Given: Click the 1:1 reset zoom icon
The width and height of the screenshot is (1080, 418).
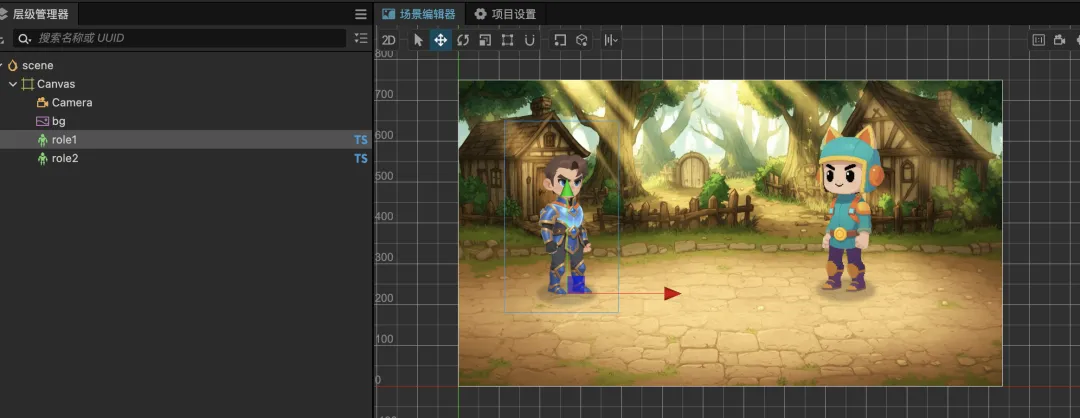Looking at the screenshot, I should 1039,40.
